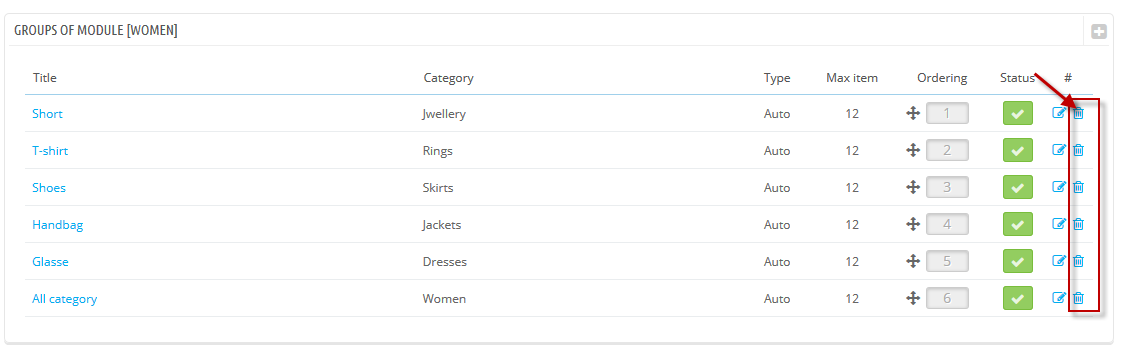Delete the Glasse group
Viewport: 1129px width, 362px height.
tap(1079, 261)
